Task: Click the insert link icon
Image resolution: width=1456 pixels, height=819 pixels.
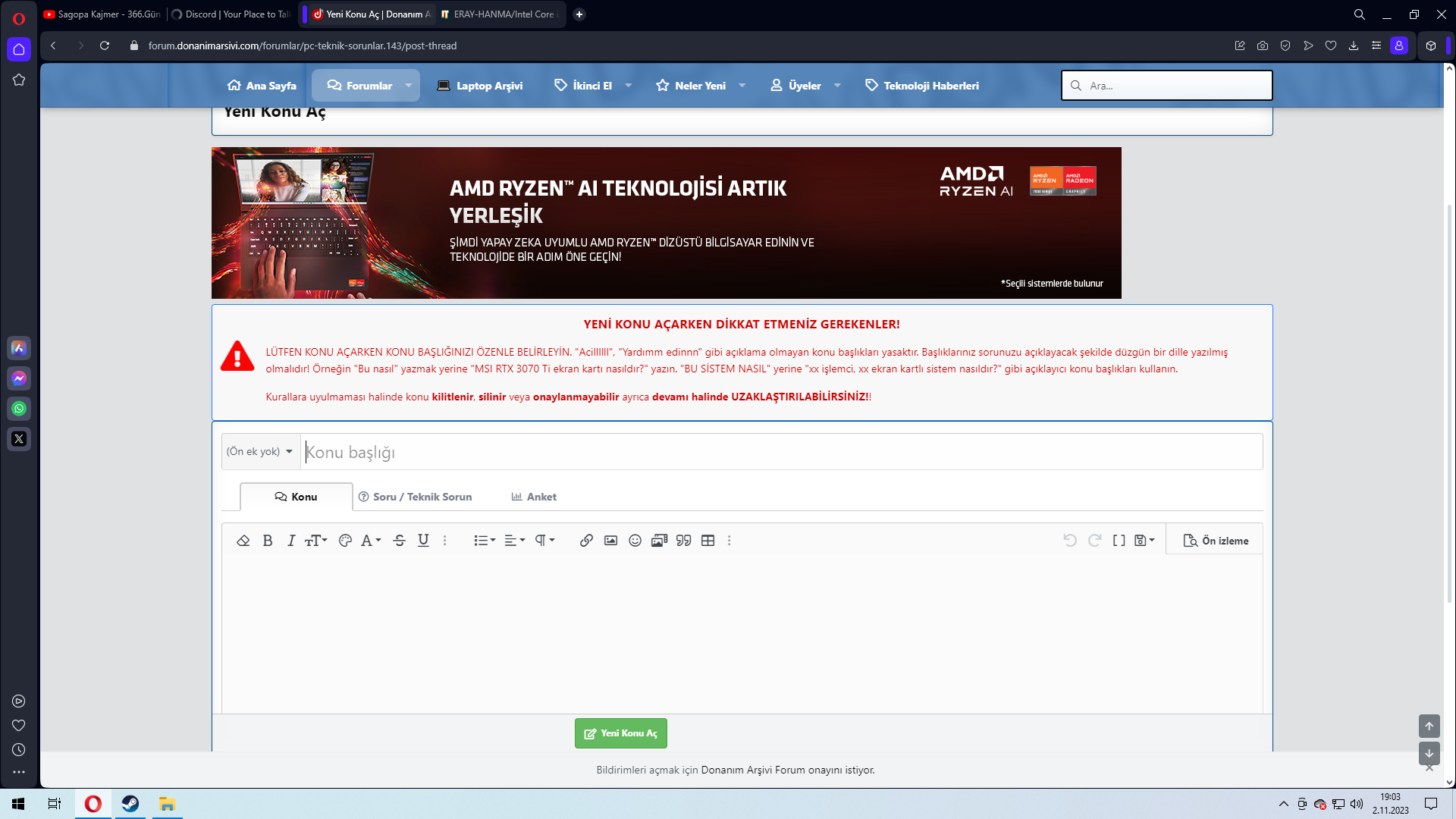Action: (x=586, y=541)
